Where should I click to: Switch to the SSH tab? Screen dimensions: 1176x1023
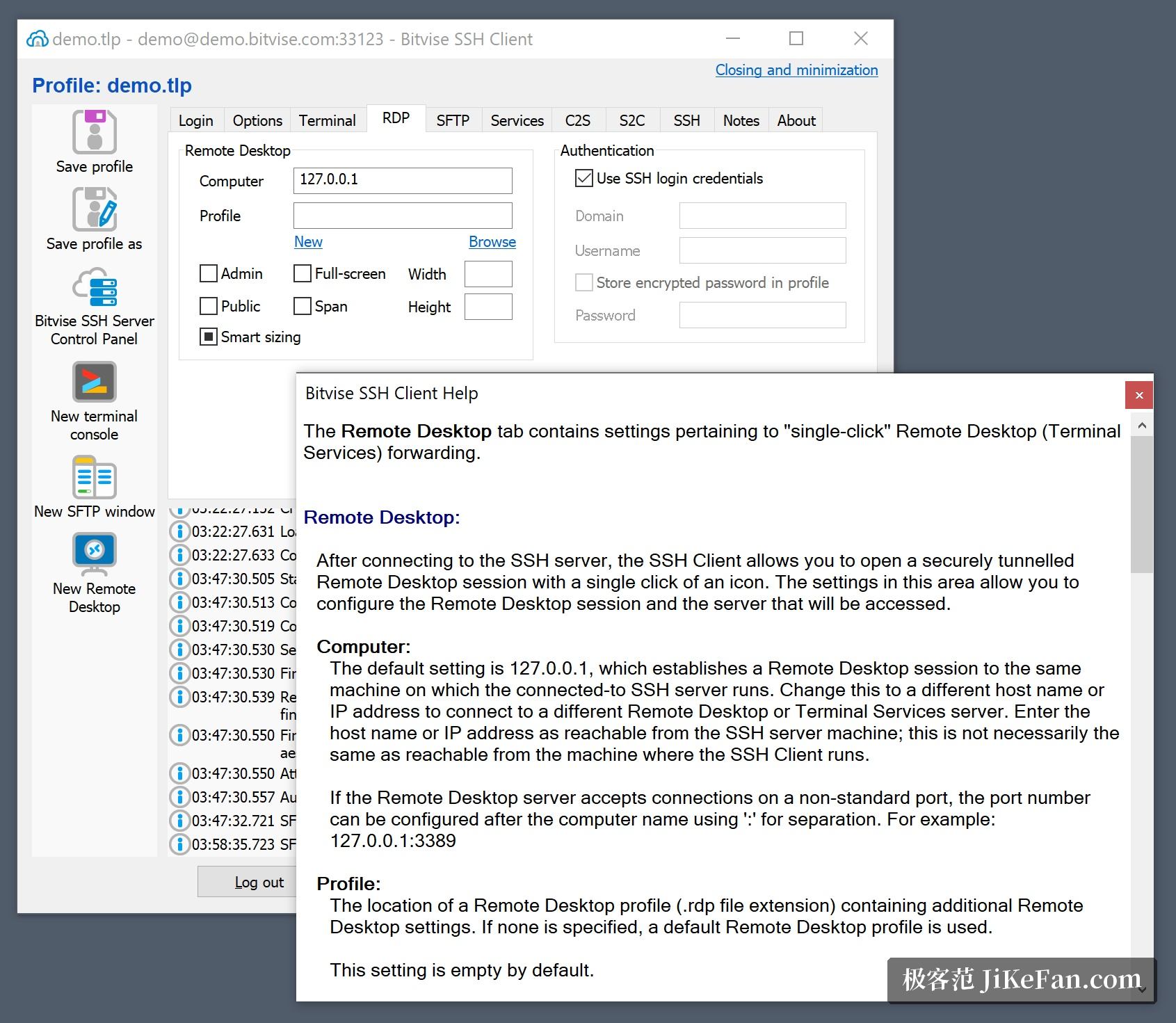(686, 120)
